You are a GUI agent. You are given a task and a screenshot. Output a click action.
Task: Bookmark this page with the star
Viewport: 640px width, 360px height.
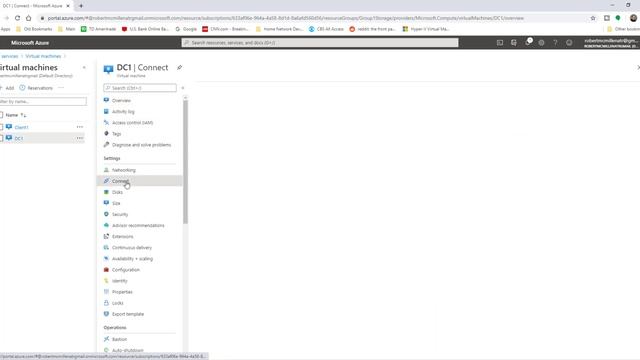click(593, 18)
